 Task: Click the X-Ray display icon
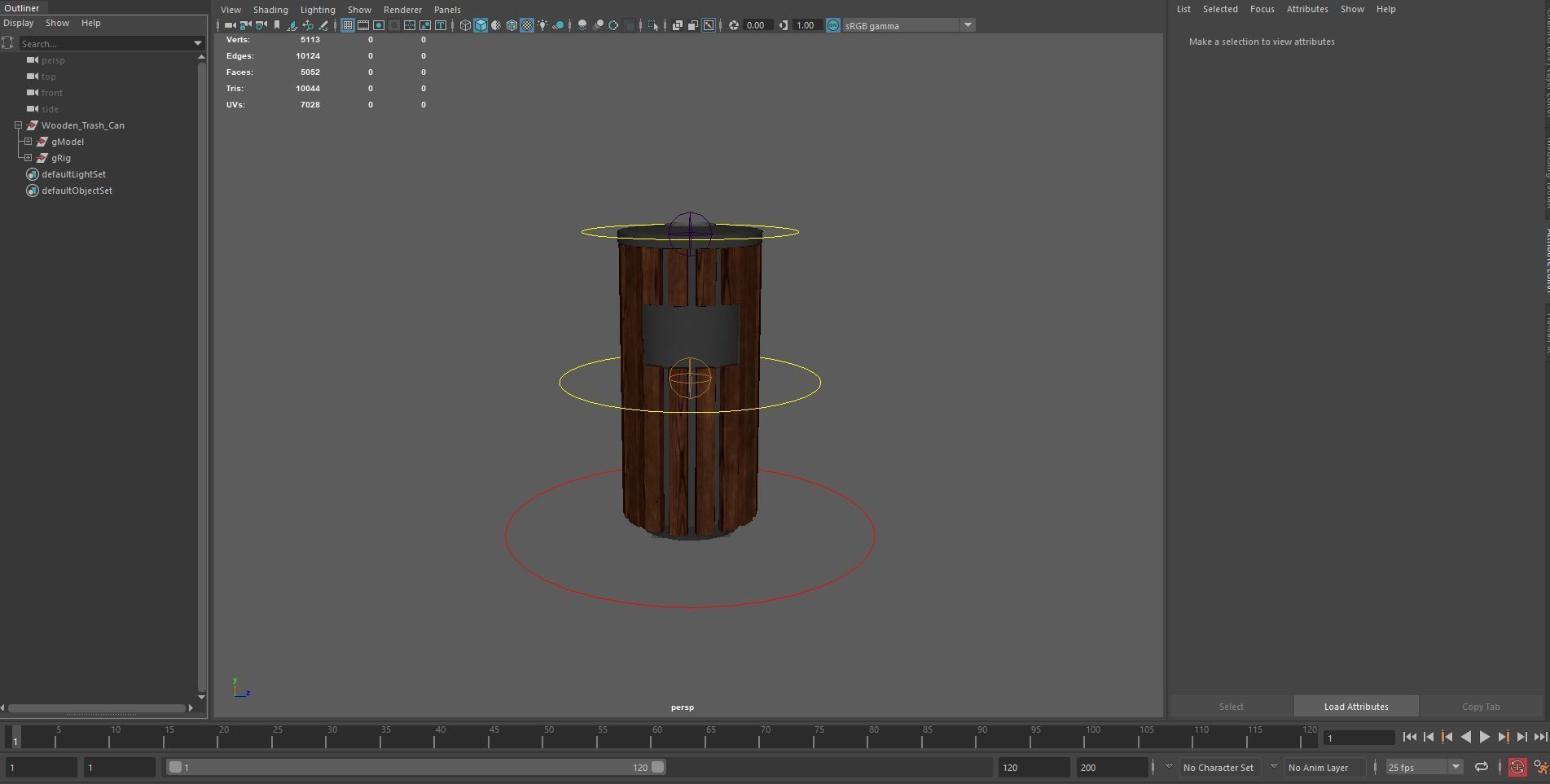coord(678,25)
